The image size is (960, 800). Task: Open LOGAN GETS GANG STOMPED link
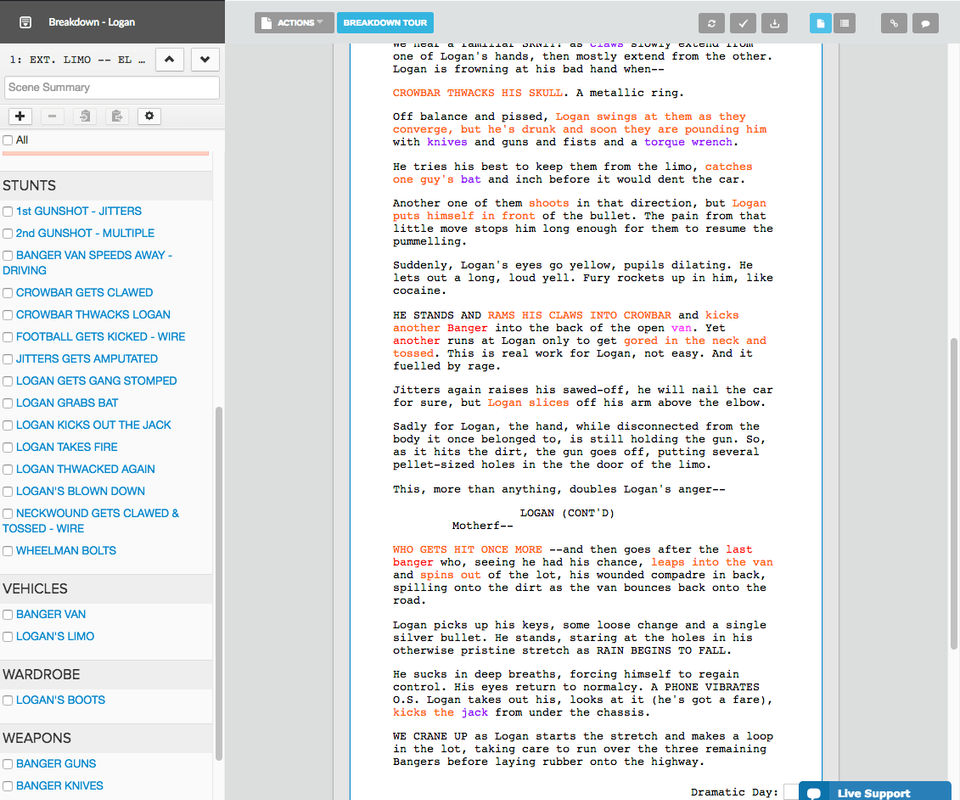96,381
